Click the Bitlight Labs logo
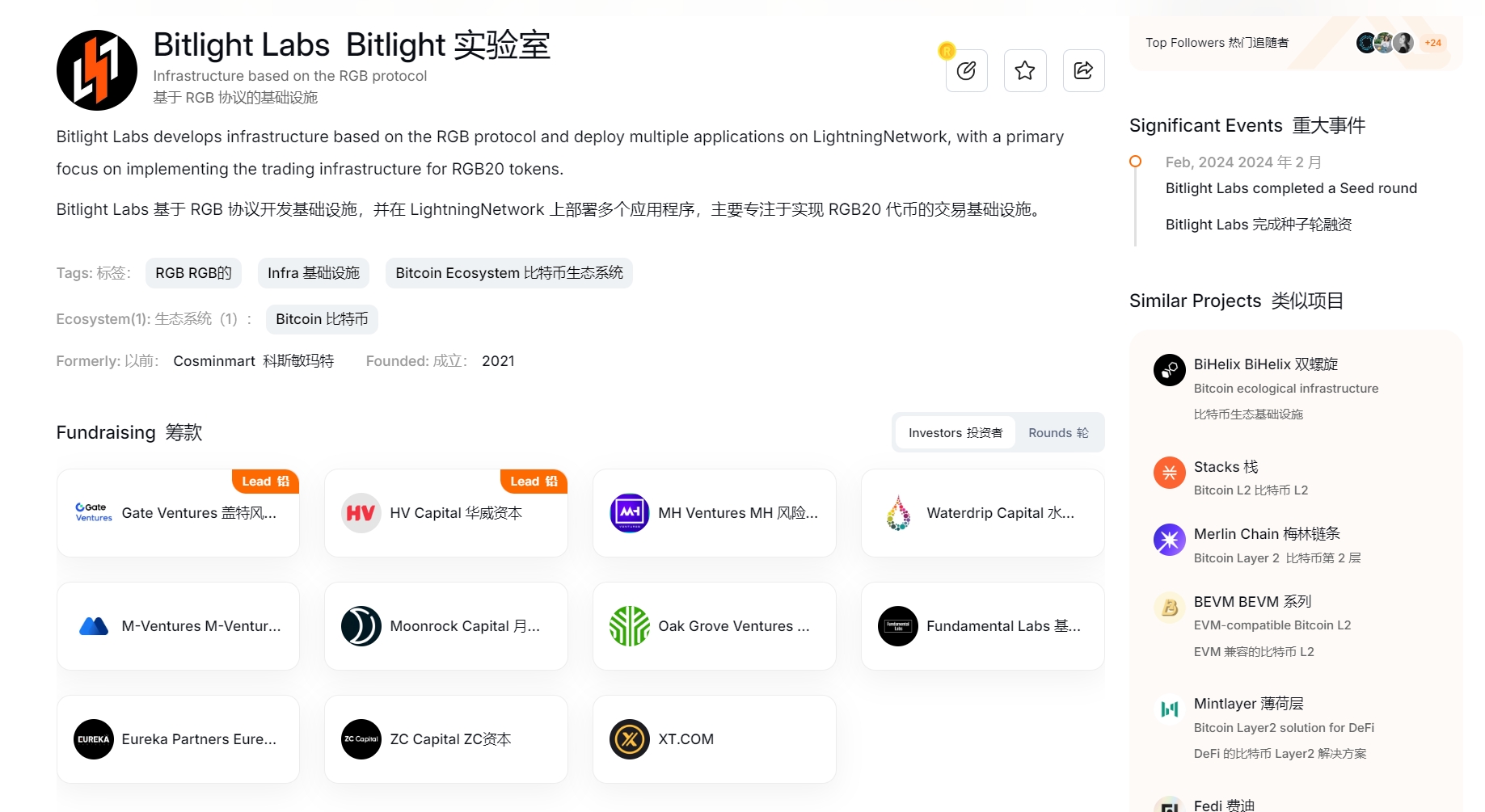1485x812 pixels. [97, 70]
